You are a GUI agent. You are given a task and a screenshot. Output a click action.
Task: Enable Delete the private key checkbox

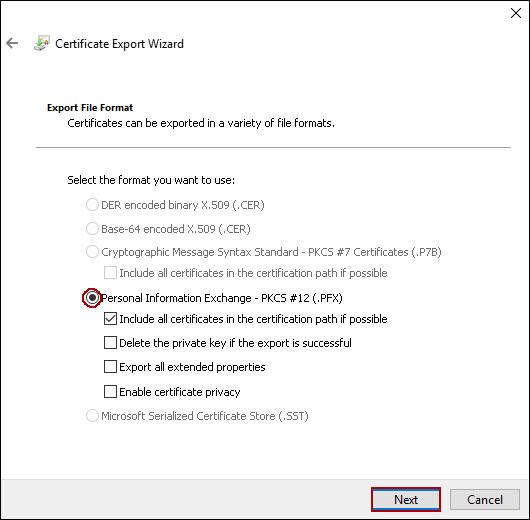tap(110, 343)
